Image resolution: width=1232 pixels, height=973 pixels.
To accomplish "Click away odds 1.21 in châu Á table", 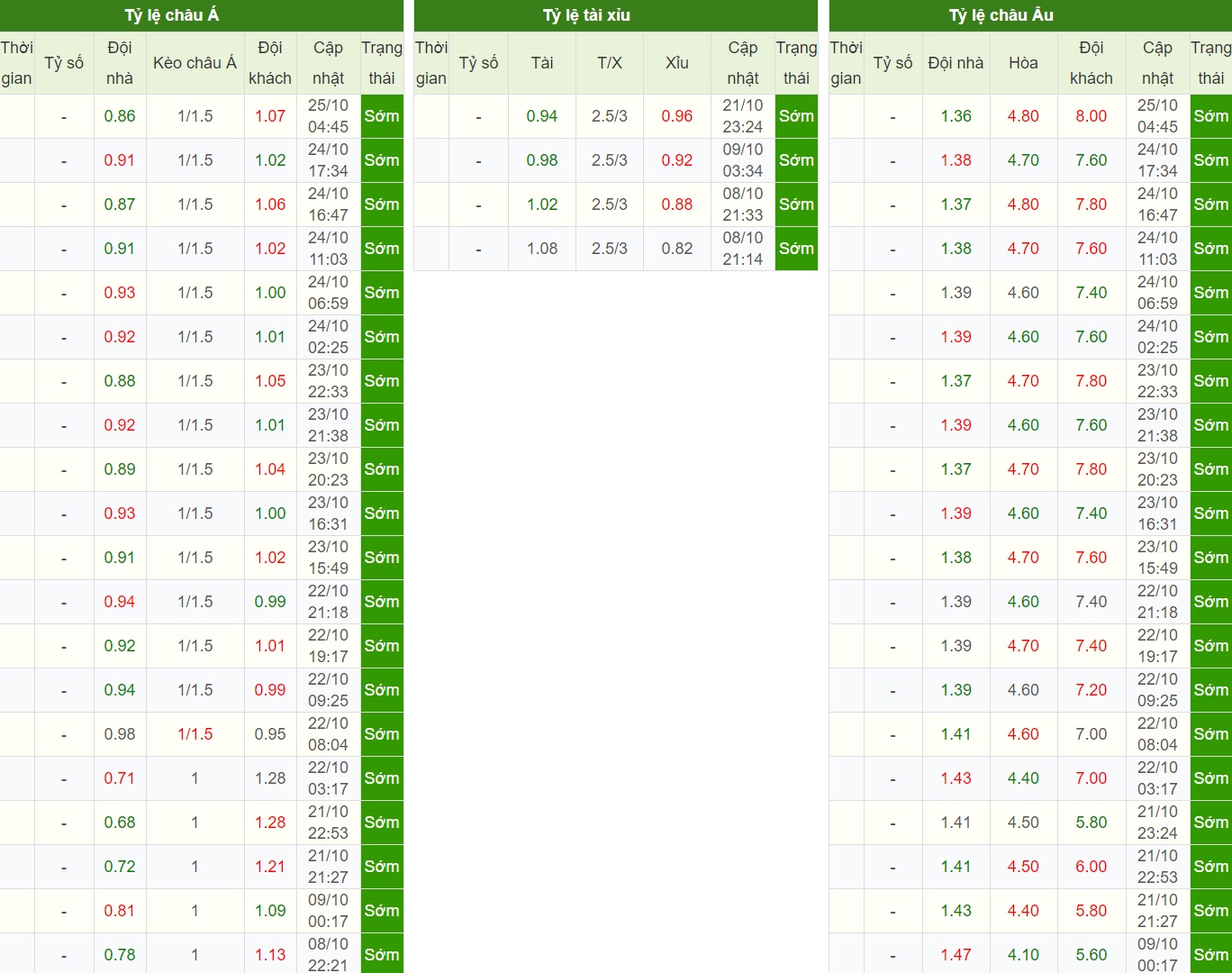I will pyautogui.click(x=270, y=867).
